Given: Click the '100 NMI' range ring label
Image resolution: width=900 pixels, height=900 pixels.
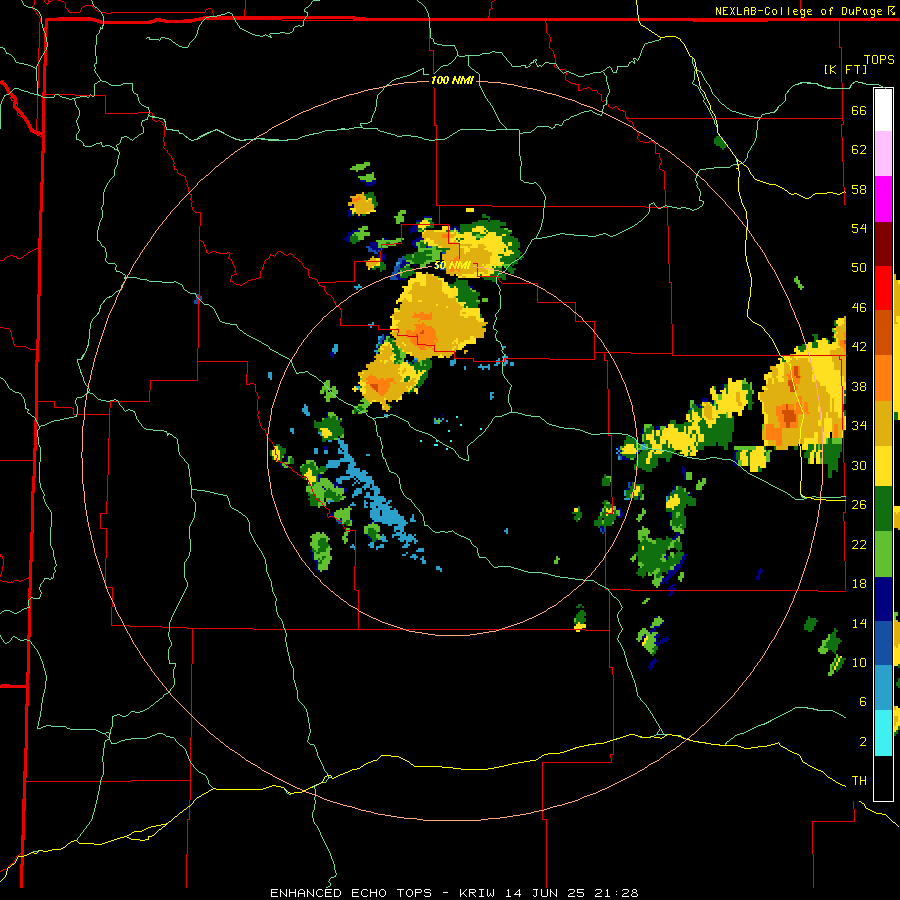Looking at the screenshot, I should point(452,80).
